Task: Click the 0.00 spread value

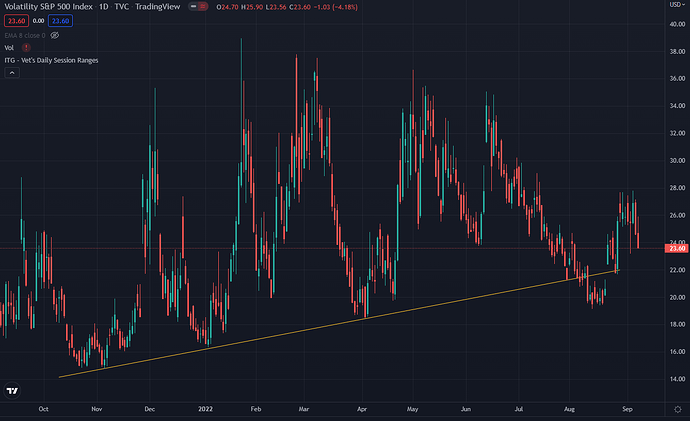Action: (38, 21)
